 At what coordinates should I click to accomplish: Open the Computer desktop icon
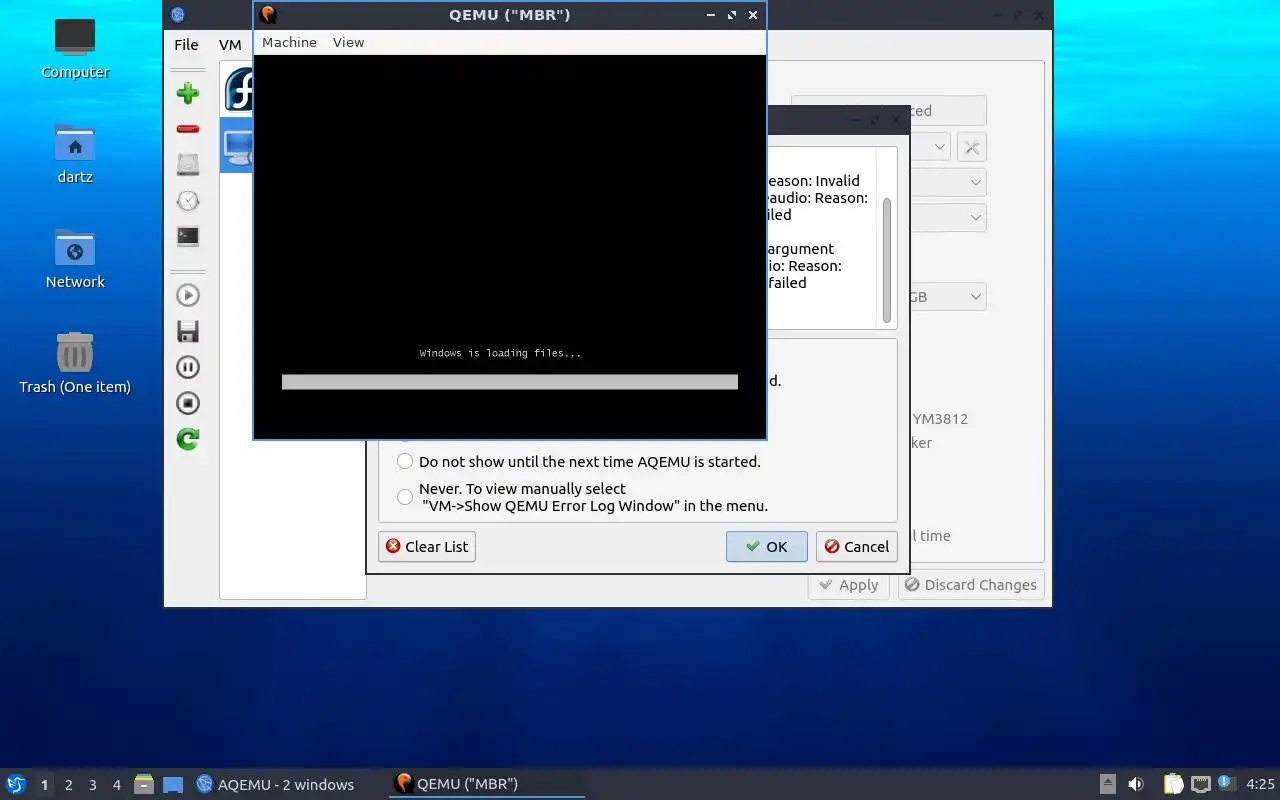click(75, 48)
